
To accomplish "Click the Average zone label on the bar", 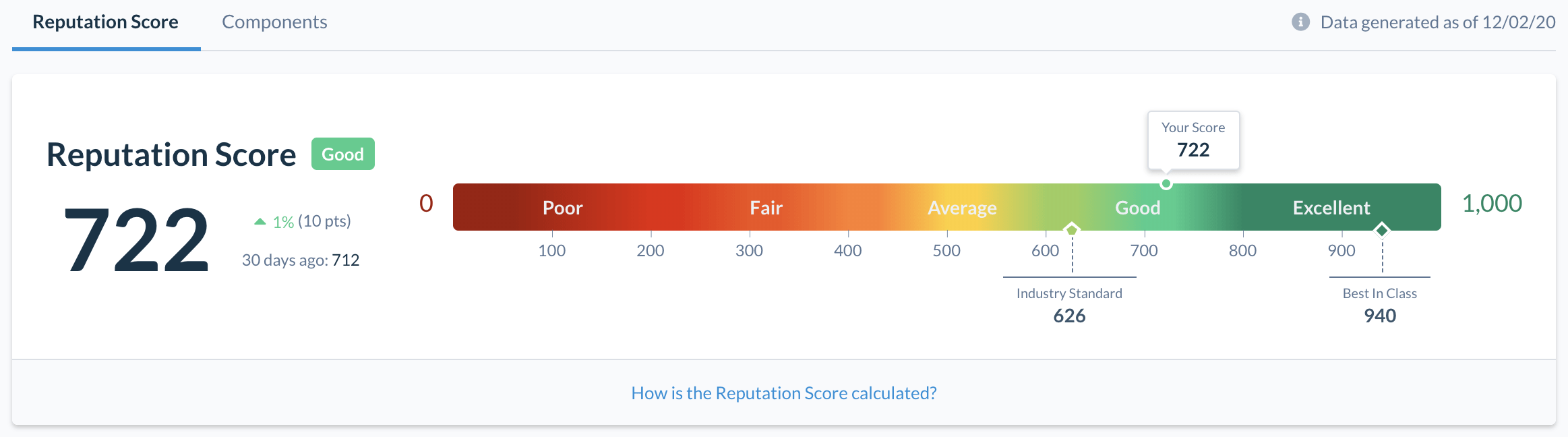I will tap(962, 207).
